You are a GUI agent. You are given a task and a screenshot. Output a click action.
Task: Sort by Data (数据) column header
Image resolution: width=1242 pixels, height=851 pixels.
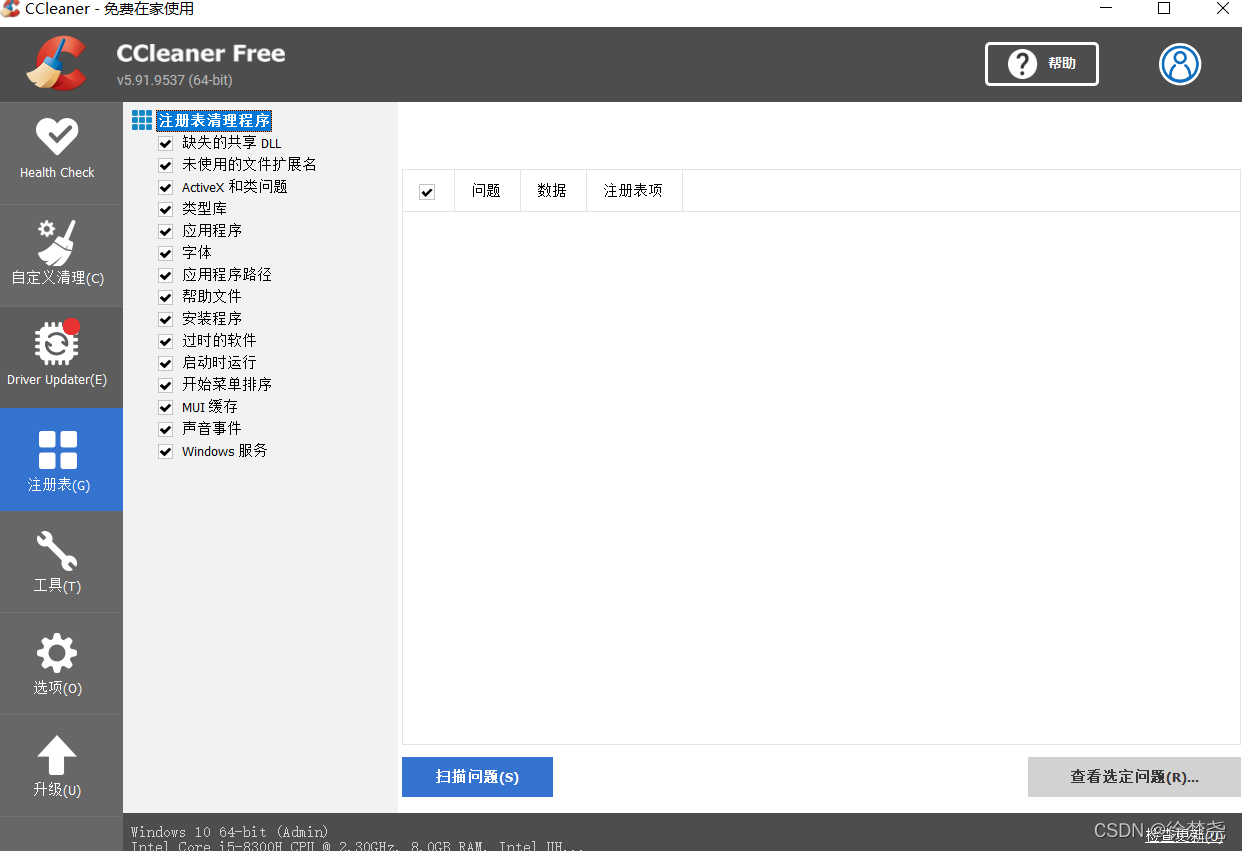(x=552, y=191)
